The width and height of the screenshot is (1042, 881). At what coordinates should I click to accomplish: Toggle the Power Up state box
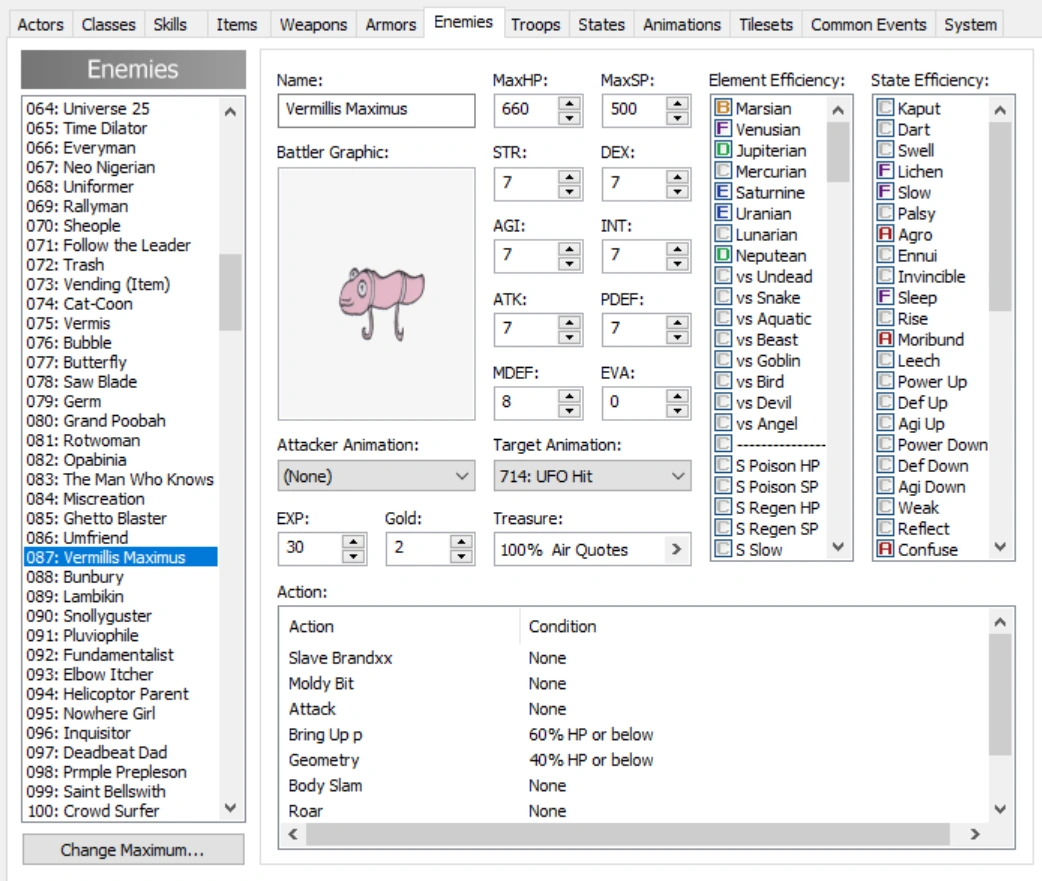pos(885,381)
